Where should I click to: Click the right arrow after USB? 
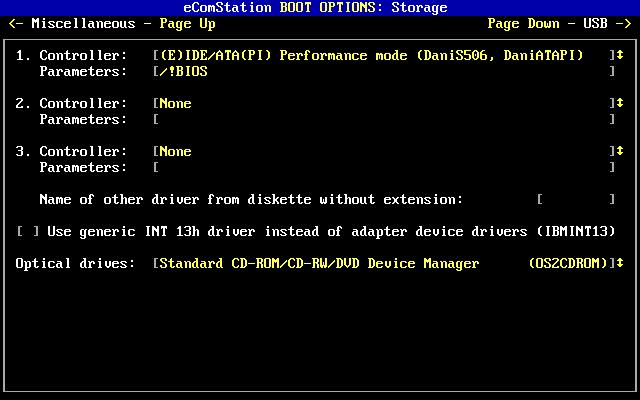coord(624,23)
